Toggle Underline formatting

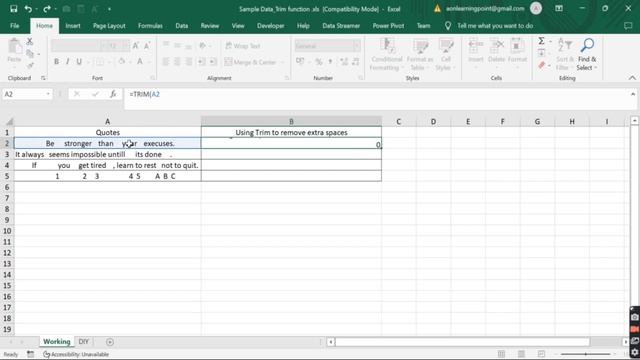click(x=79, y=62)
